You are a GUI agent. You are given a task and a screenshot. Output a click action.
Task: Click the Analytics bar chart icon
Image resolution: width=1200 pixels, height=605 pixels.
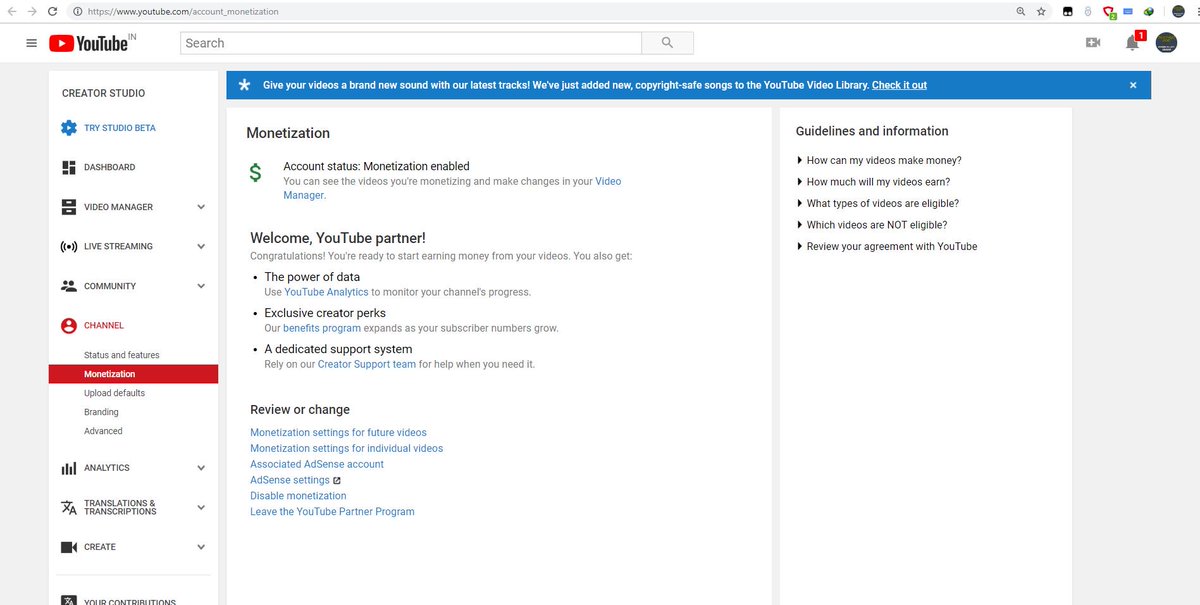click(x=68, y=468)
